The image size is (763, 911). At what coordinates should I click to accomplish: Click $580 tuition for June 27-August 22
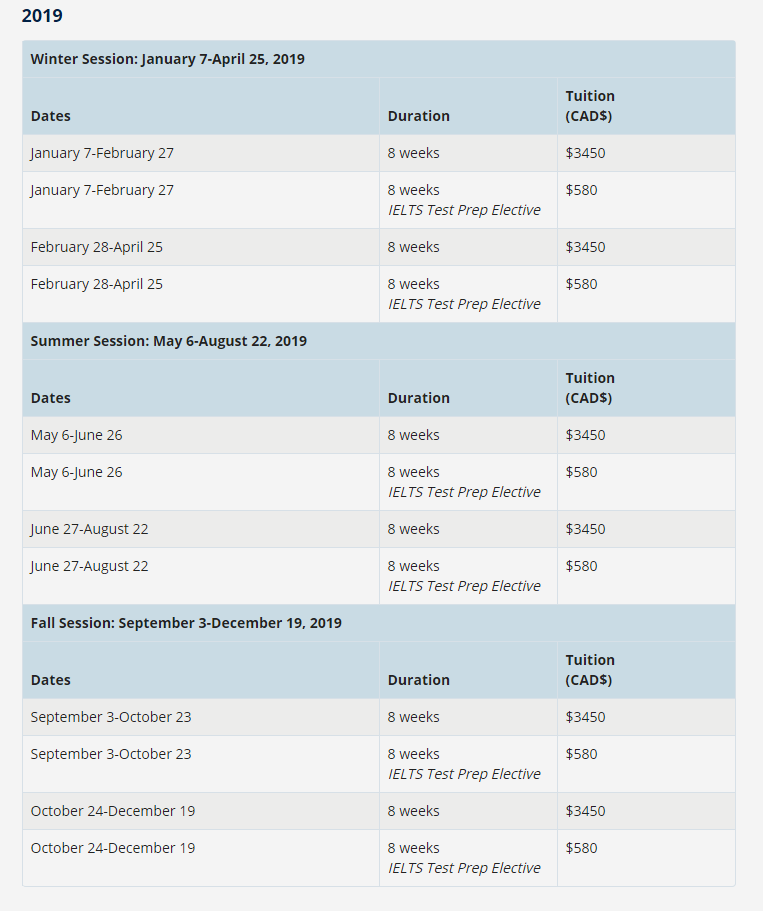click(x=581, y=566)
